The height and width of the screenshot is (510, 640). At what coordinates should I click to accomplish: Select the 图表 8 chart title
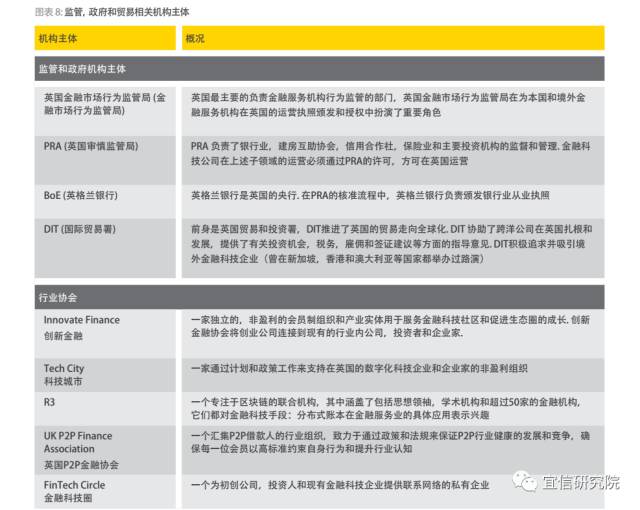(111, 12)
